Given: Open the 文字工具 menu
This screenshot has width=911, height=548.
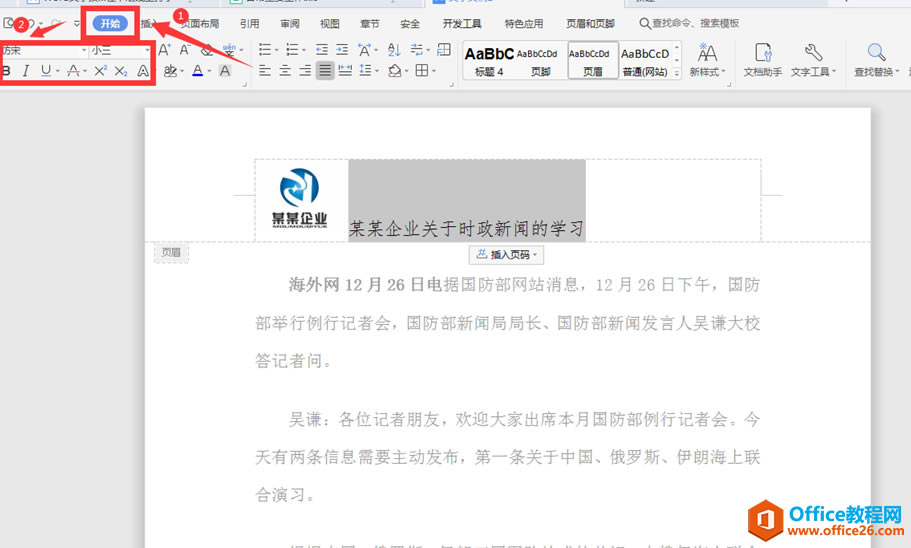Looking at the screenshot, I should coord(813,61).
